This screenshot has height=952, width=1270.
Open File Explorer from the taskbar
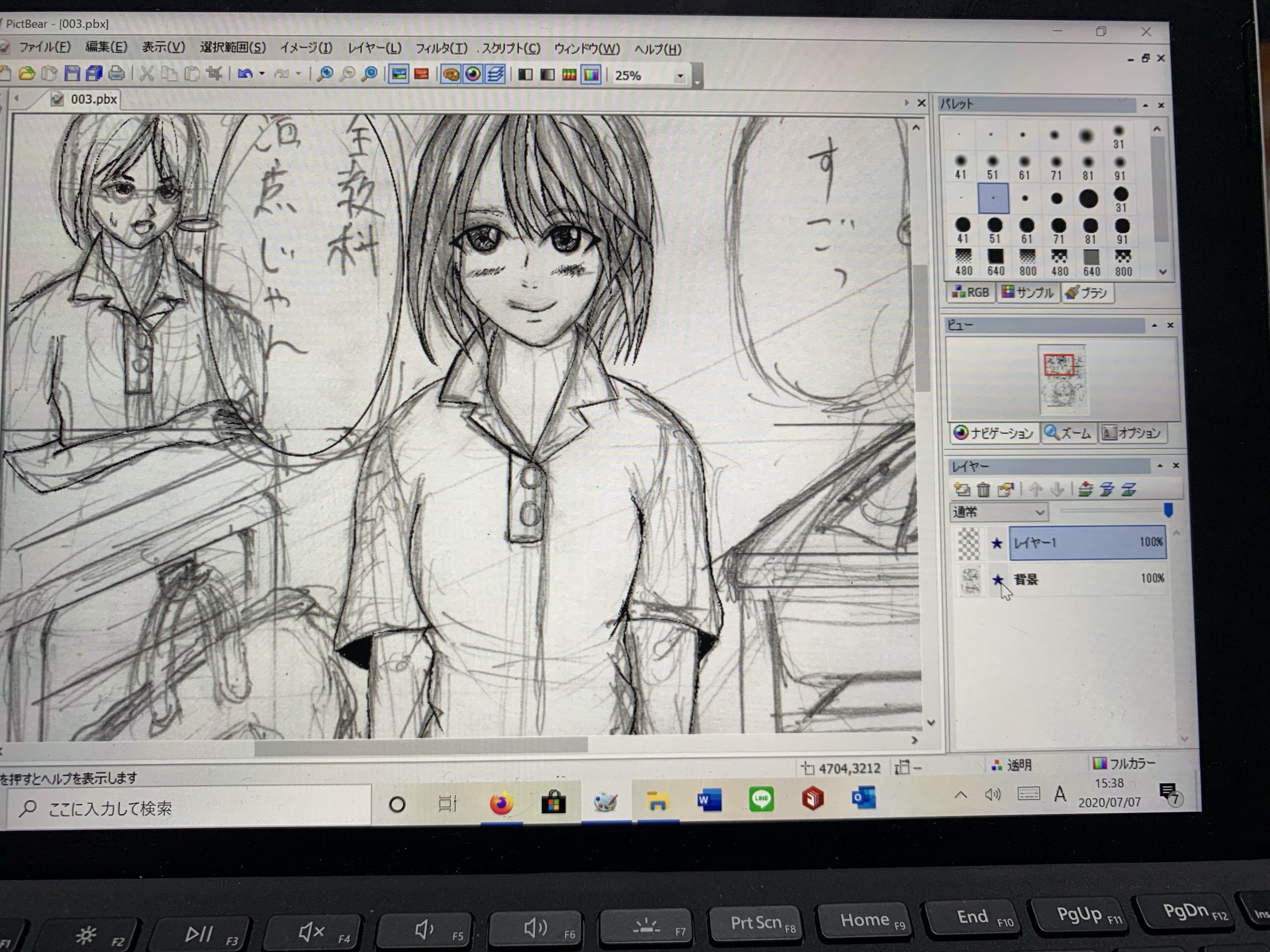(x=657, y=801)
